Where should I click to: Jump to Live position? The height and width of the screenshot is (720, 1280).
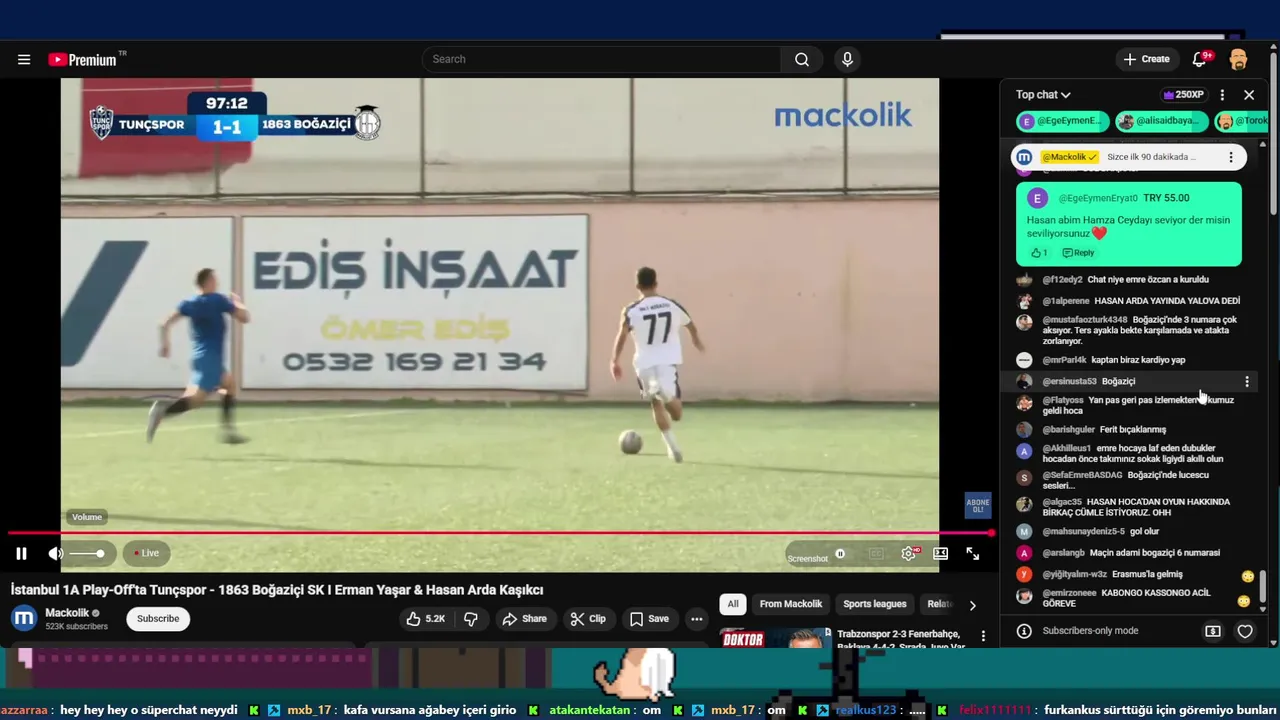pos(146,553)
